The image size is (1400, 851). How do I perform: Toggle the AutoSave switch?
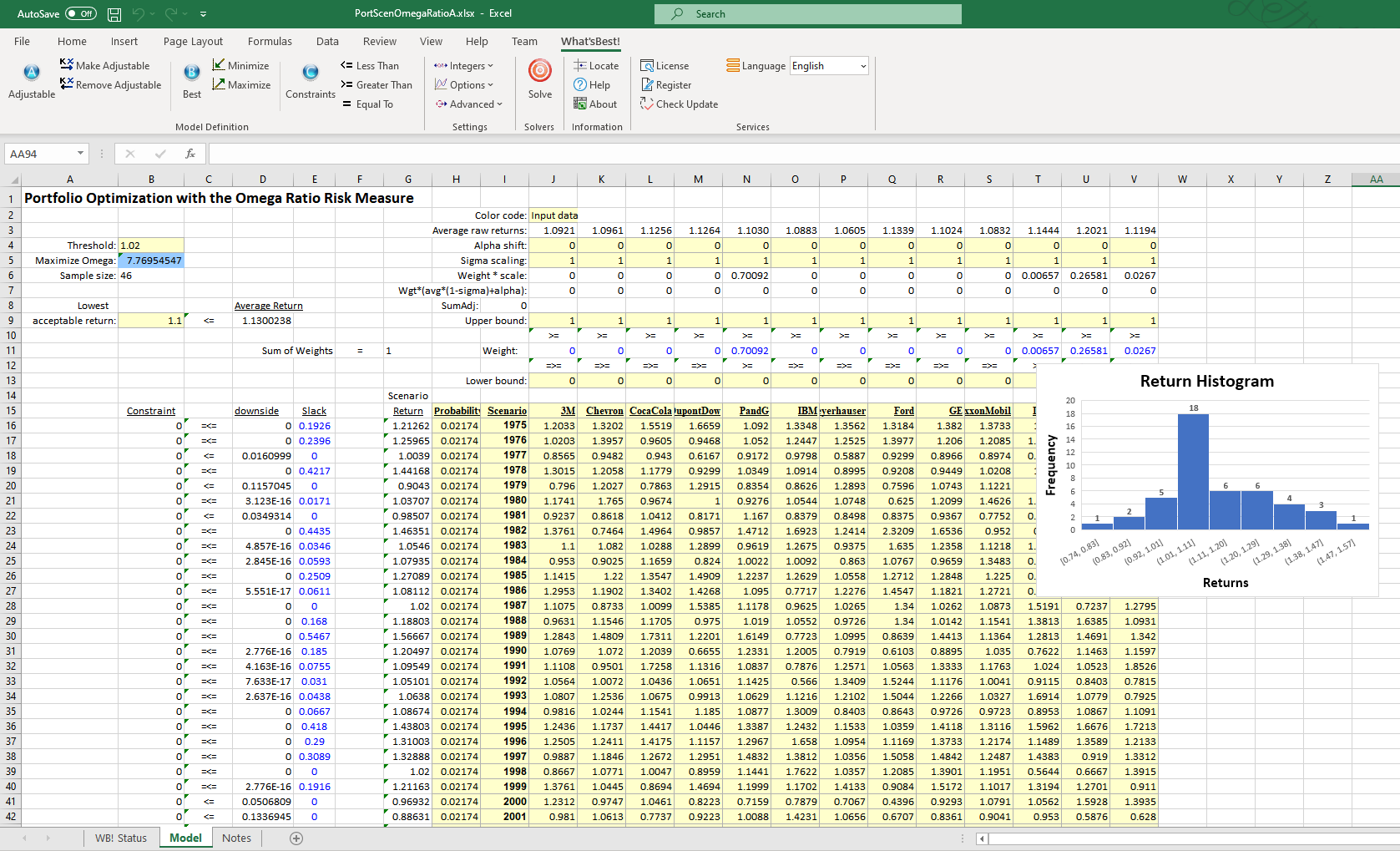click(x=80, y=14)
